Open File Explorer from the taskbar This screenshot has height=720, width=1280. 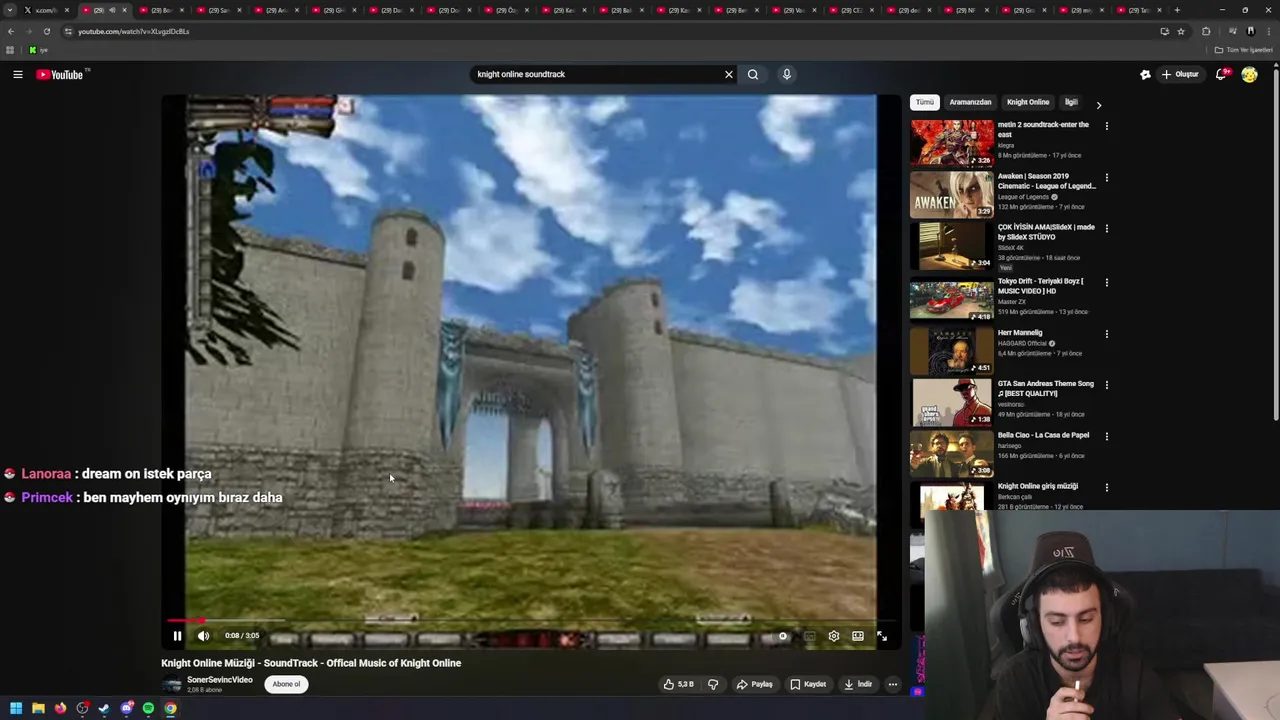coord(38,708)
